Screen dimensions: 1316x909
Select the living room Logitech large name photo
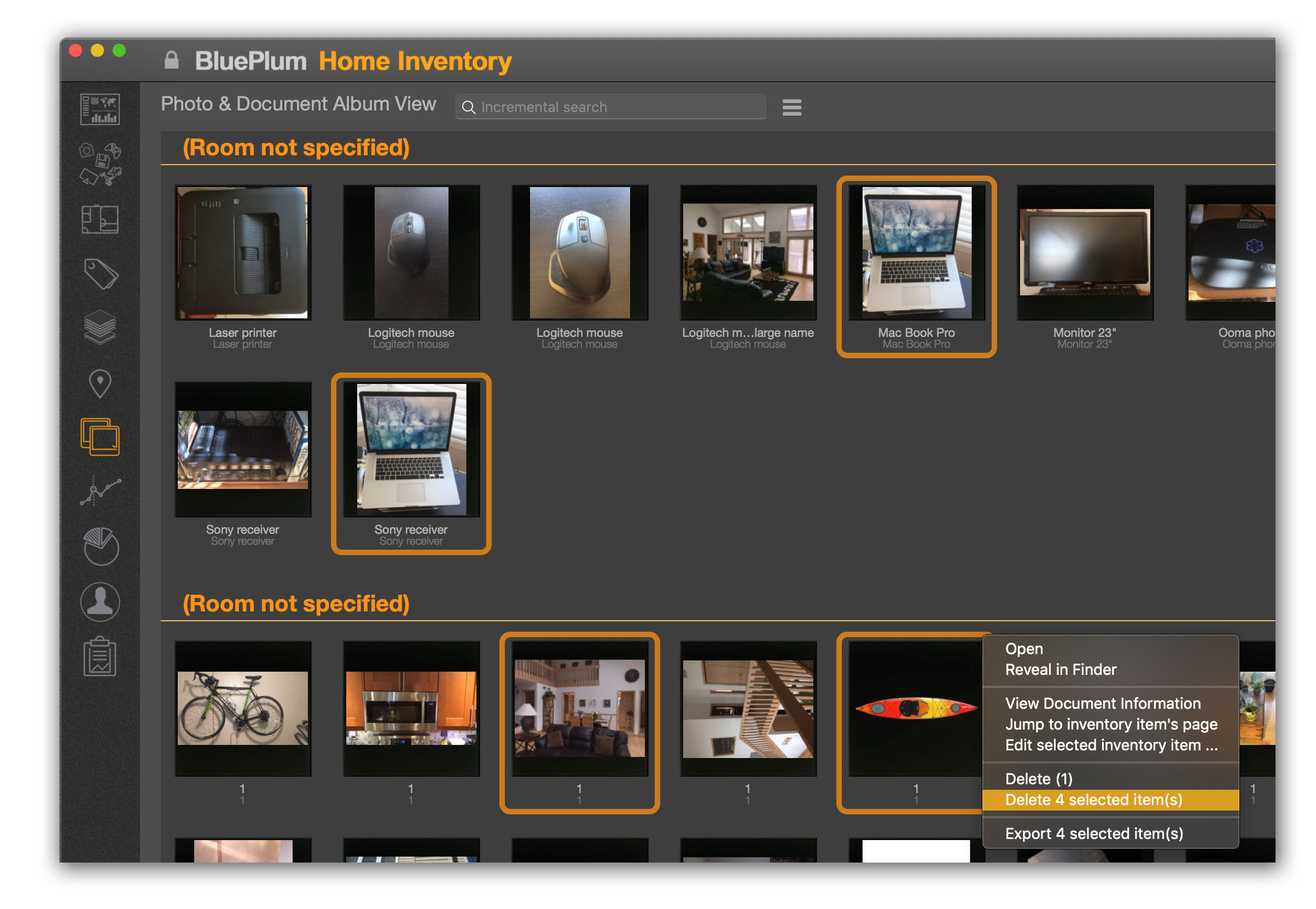pyautogui.click(x=748, y=252)
